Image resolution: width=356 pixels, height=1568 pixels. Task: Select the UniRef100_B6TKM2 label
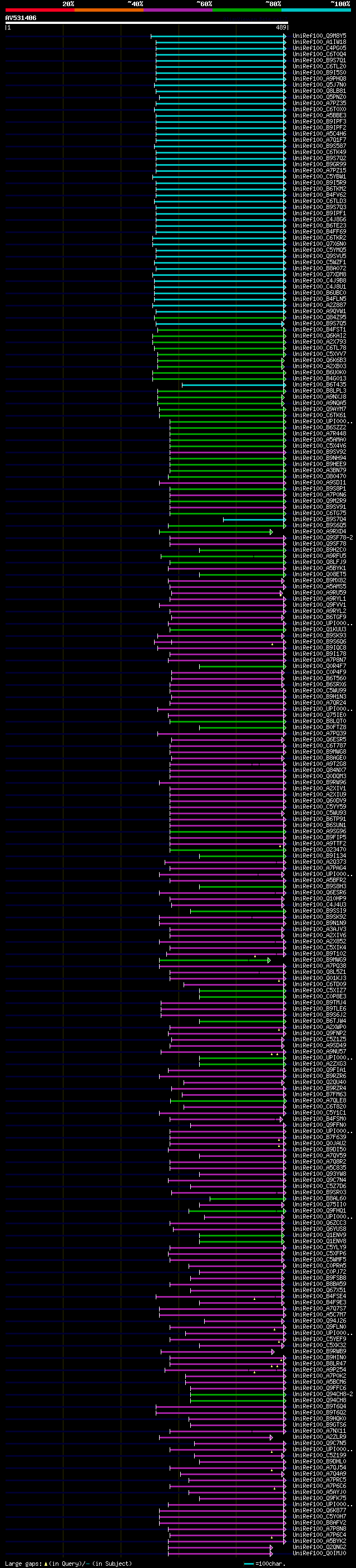(x=319, y=189)
